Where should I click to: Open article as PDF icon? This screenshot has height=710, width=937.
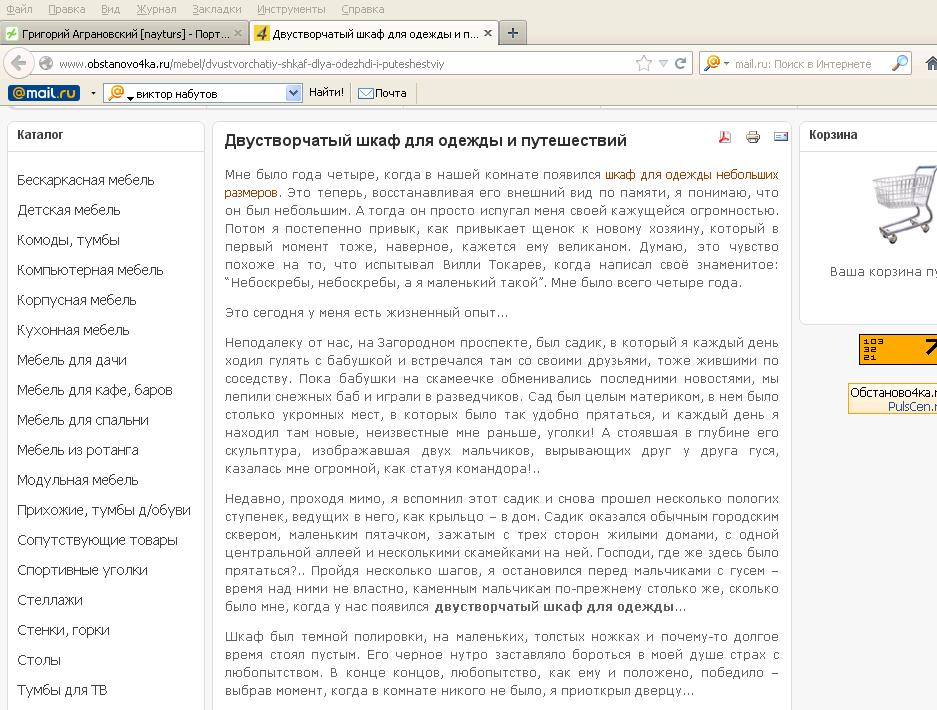pos(724,137)
